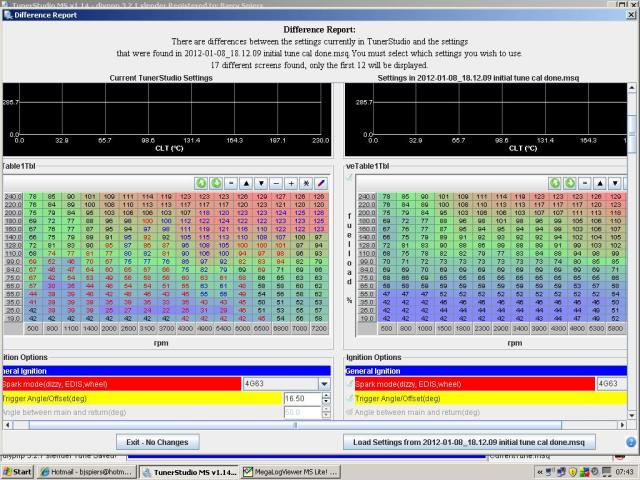
Task: Click the Exit - No Changes button
Action: pyautogui.click(x=158, y=442)
